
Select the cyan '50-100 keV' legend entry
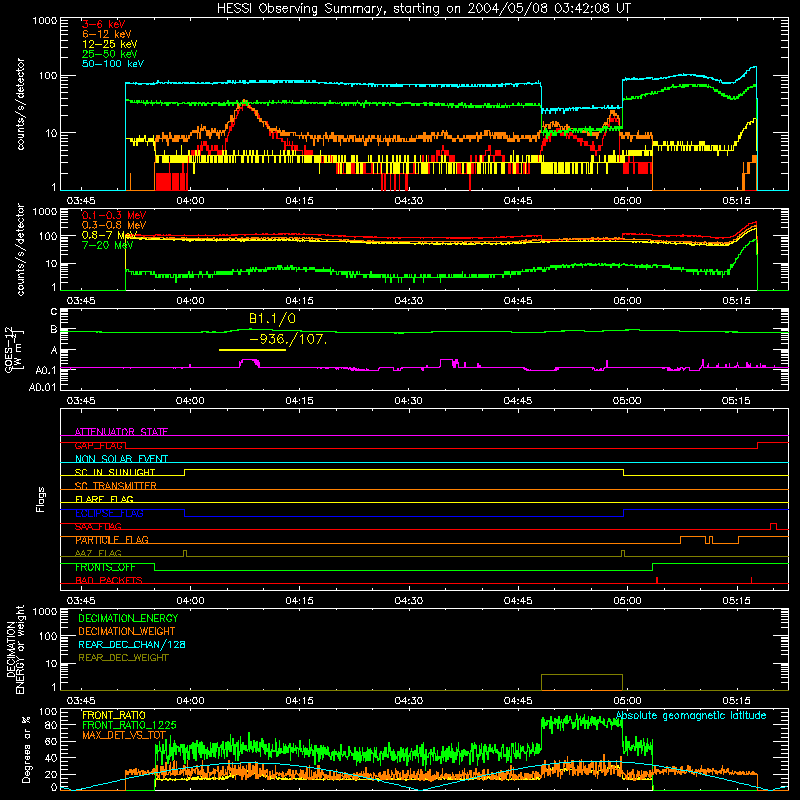tap(113, 64)
